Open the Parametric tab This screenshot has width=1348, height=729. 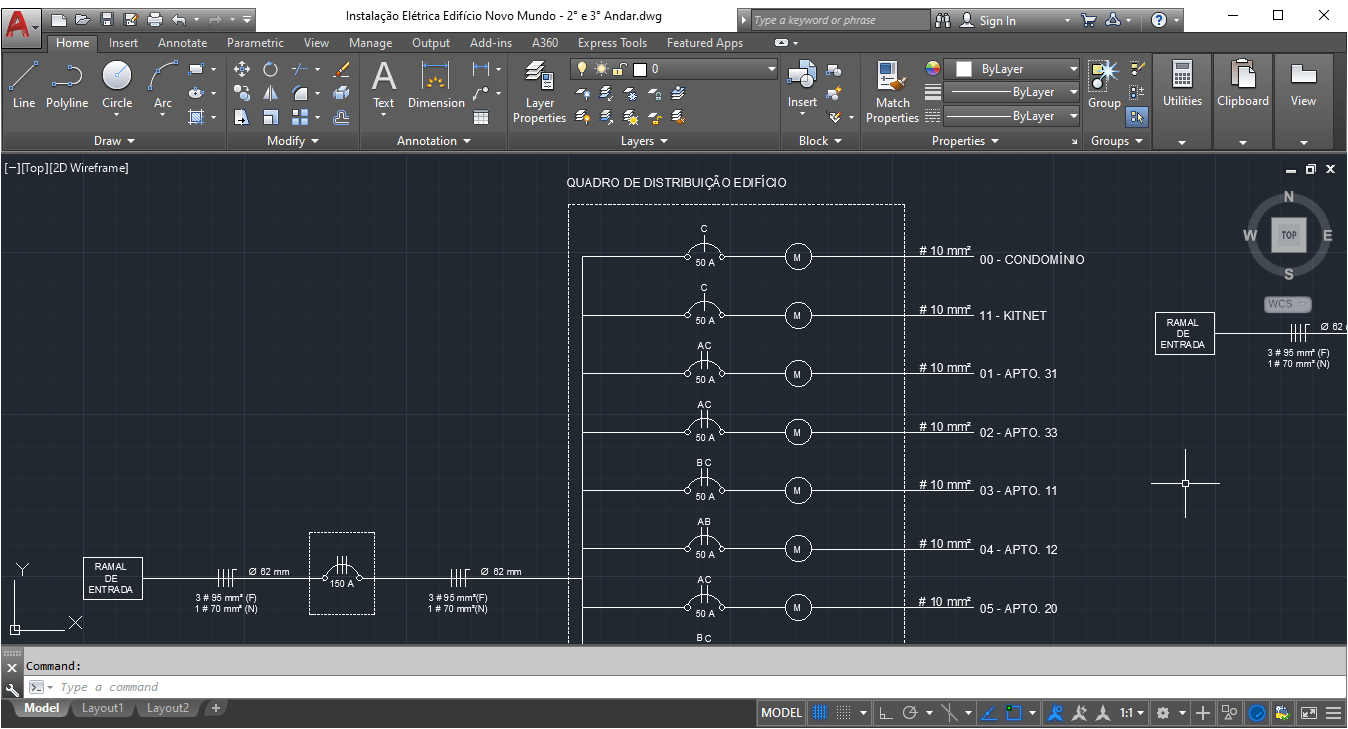click(255, 43)
